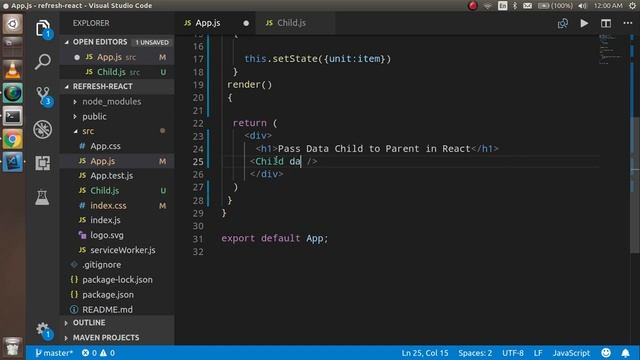Open Ubuntu Dash search launcher

(13, 24)
